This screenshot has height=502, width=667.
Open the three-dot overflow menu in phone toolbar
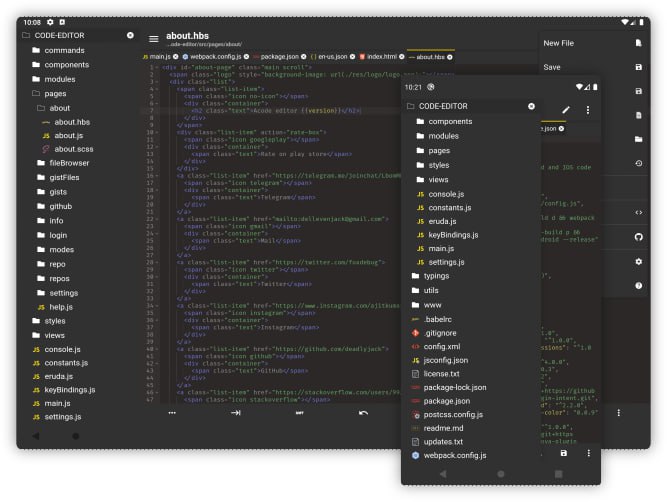click(588, 109)
